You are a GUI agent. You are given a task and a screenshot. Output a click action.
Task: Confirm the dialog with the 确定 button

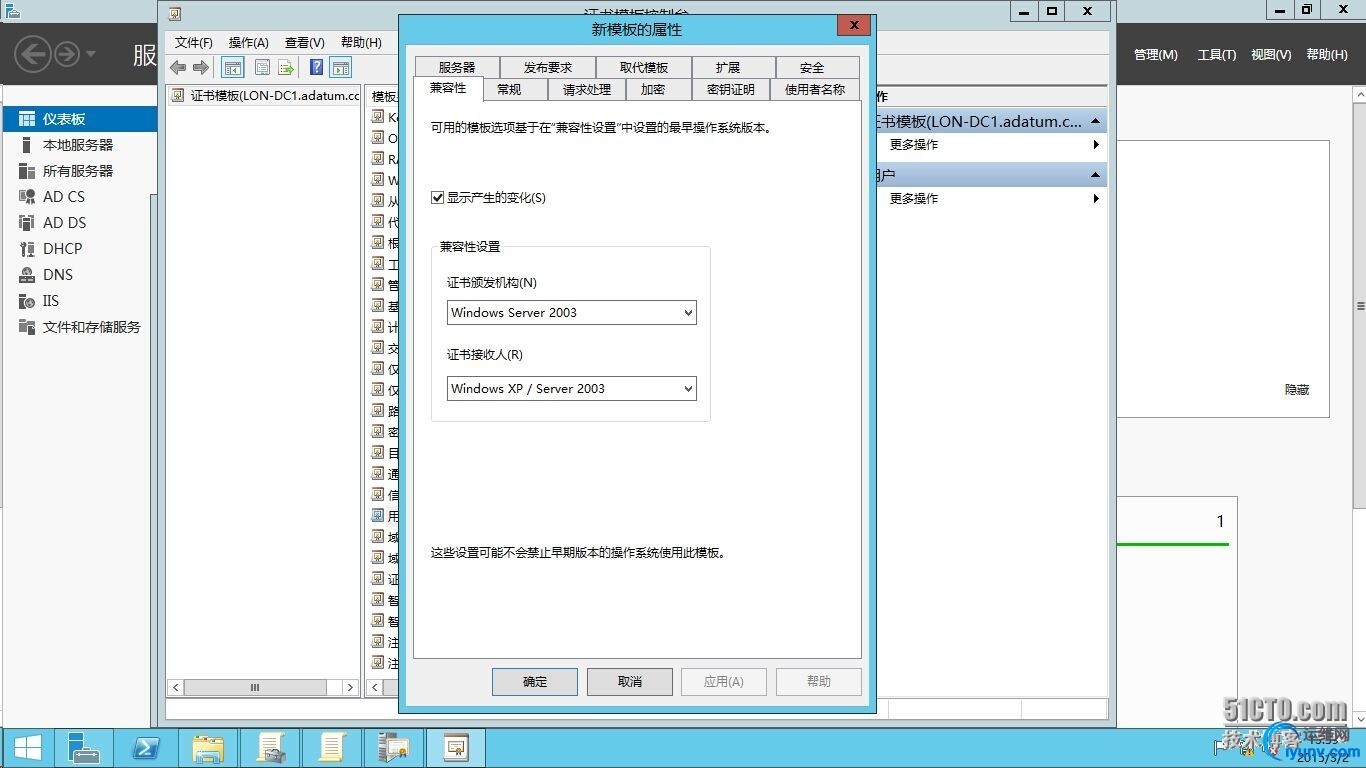[x=535, y=682]
